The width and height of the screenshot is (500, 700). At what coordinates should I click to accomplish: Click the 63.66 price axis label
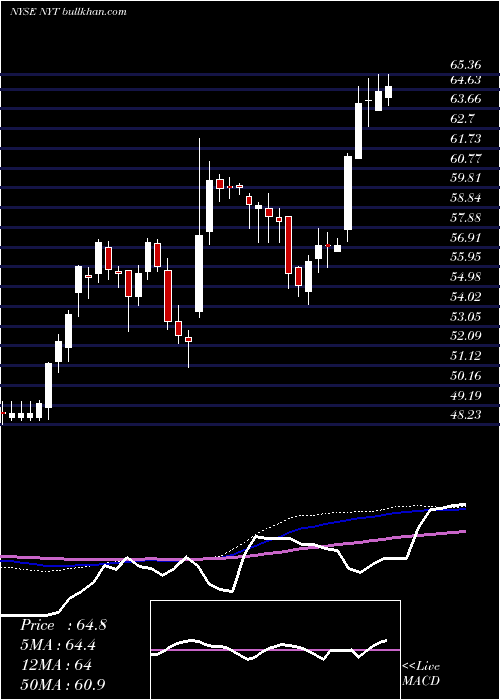(x=466, y=99)
